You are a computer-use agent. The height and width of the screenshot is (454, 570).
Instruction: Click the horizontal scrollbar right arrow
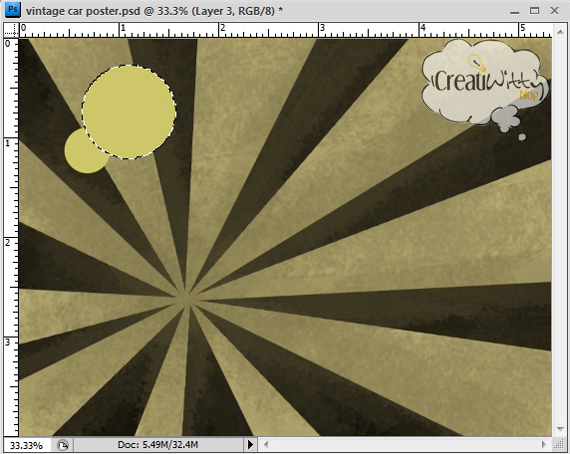point(543,444)
